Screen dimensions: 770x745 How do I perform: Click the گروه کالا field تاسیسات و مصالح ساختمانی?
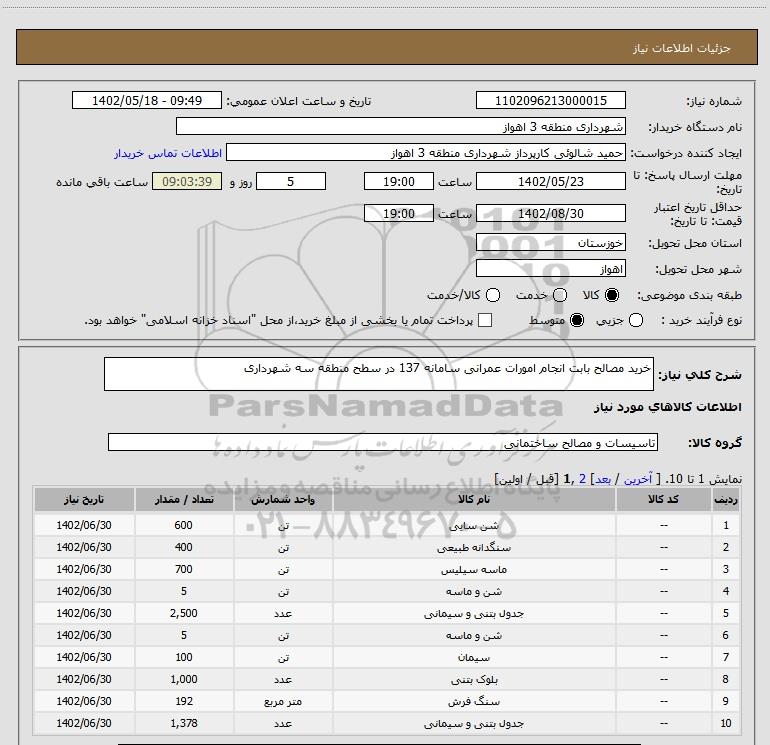tap(383, 442)
